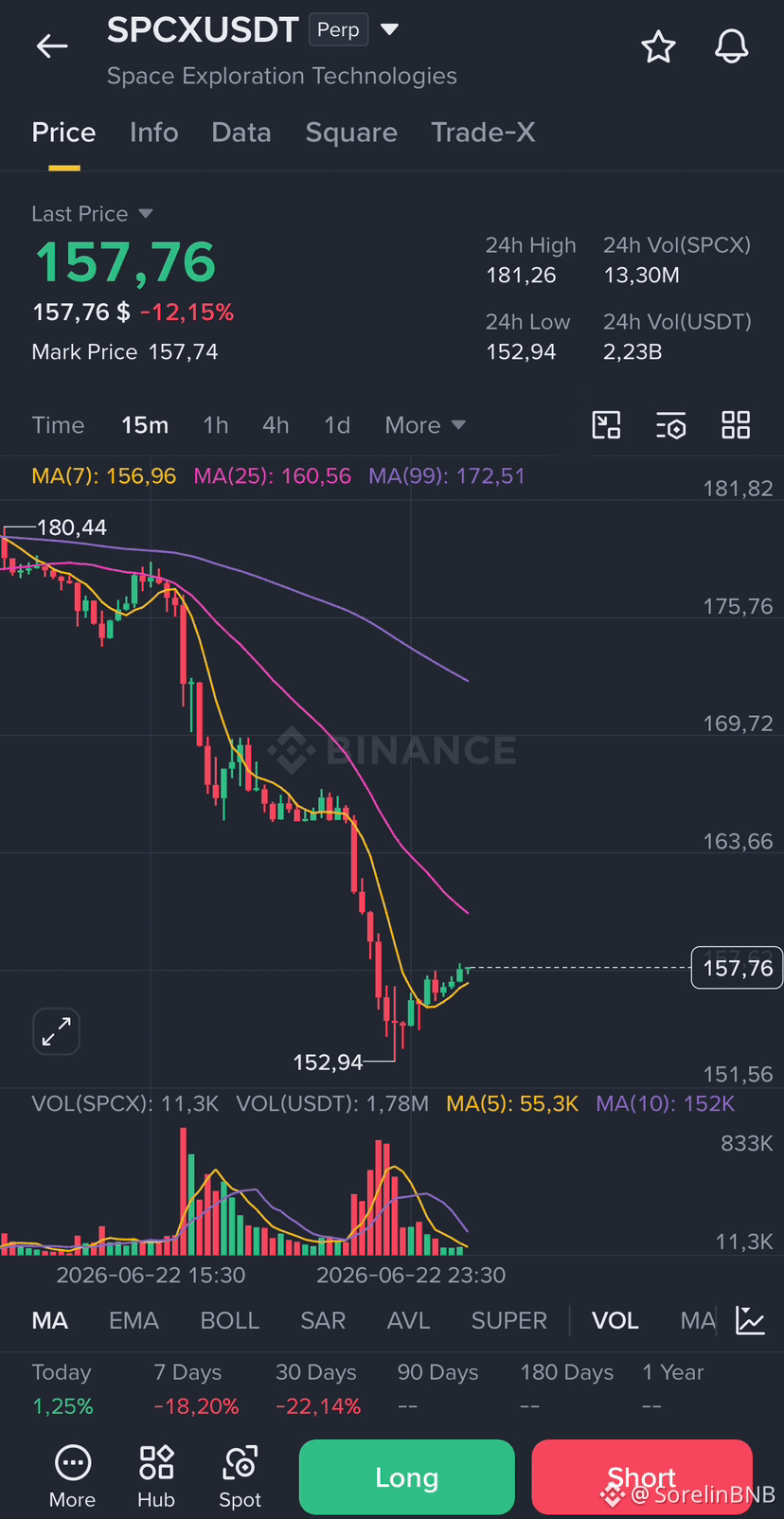Image resolution: width=784 pixels, height=1519 pixels.
Task: Tap the VOL(USDT): 1,78M readout
Action: (332, 1103)
